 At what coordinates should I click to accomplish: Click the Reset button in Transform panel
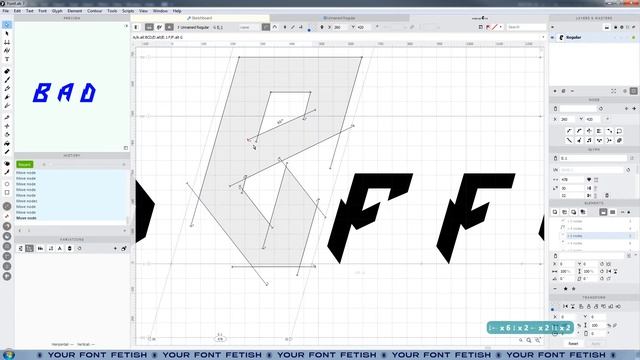(x=573, y=344)
